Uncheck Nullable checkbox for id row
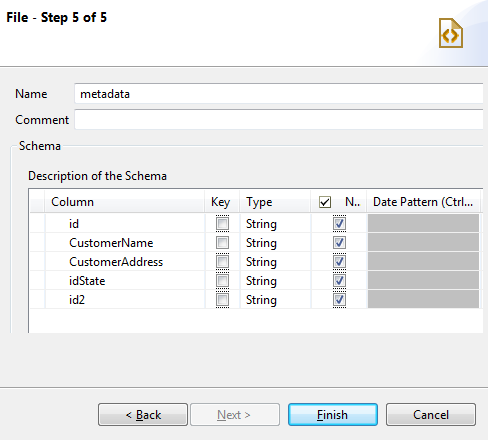488x440 pixels. 339,224
